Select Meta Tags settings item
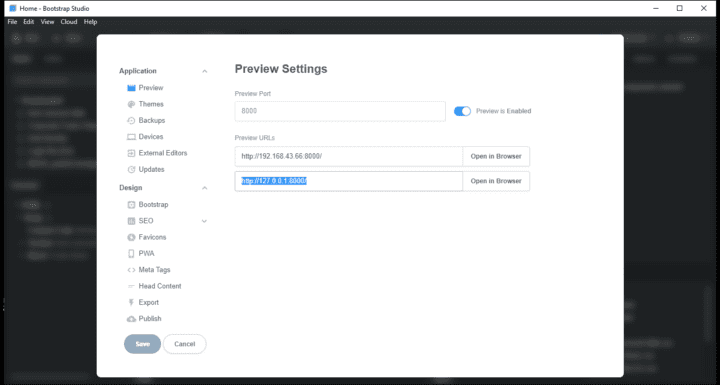Viewport: 720px width, 385px height. pyautogui.click(x=154, y=270)
